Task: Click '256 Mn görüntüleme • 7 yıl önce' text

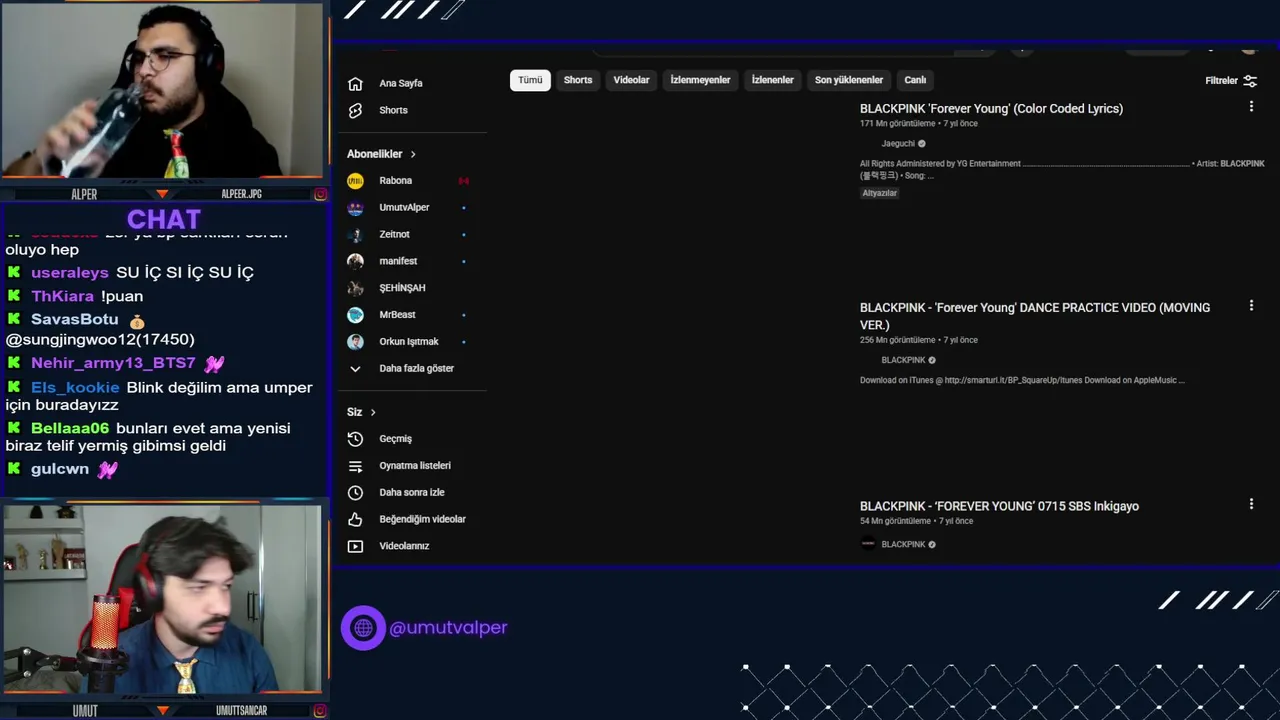Action: click(x=919, y=340)
